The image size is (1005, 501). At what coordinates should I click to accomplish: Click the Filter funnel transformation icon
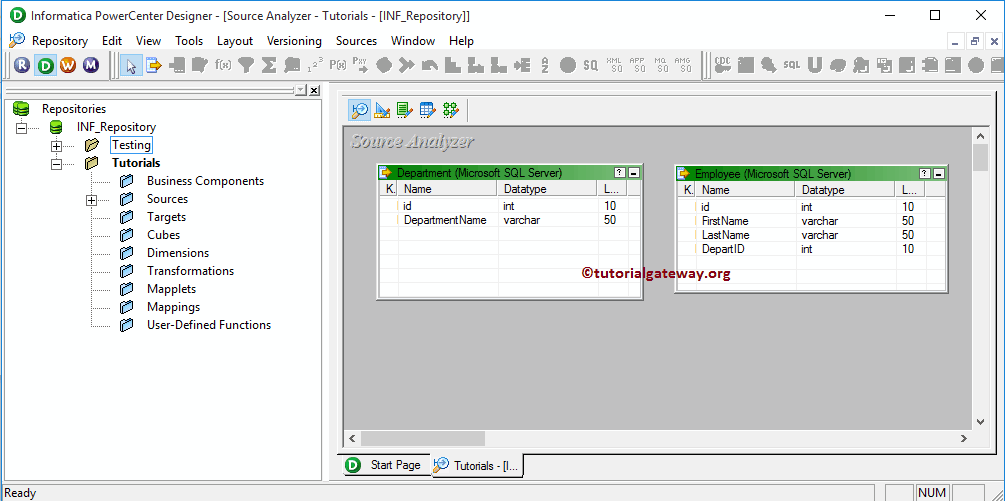pos(246,65)
